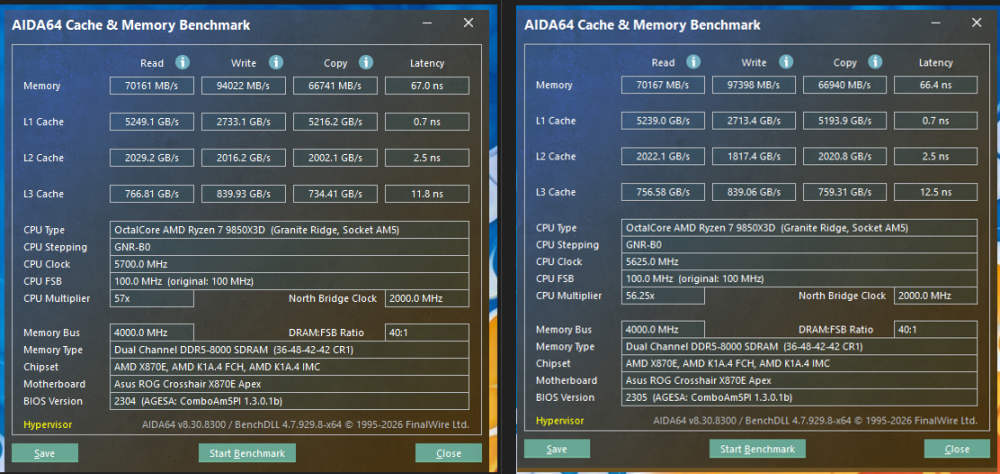Viewport: 1000px width, 474px height.
Task: Minimize the right AIDA64 window
Action: click(x=936, y=24)
